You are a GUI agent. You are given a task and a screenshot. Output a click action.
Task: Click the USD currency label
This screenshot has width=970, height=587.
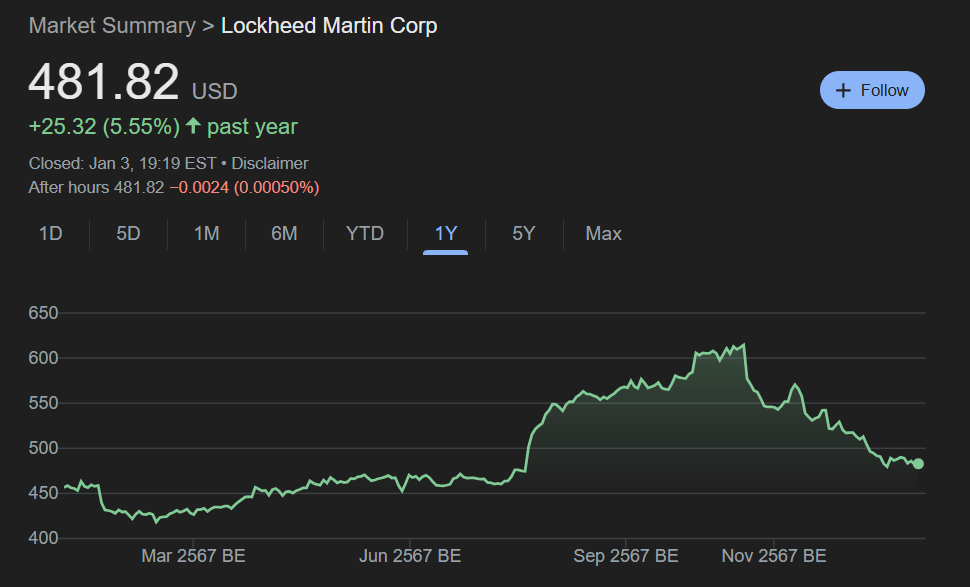[x=215, y=92]
